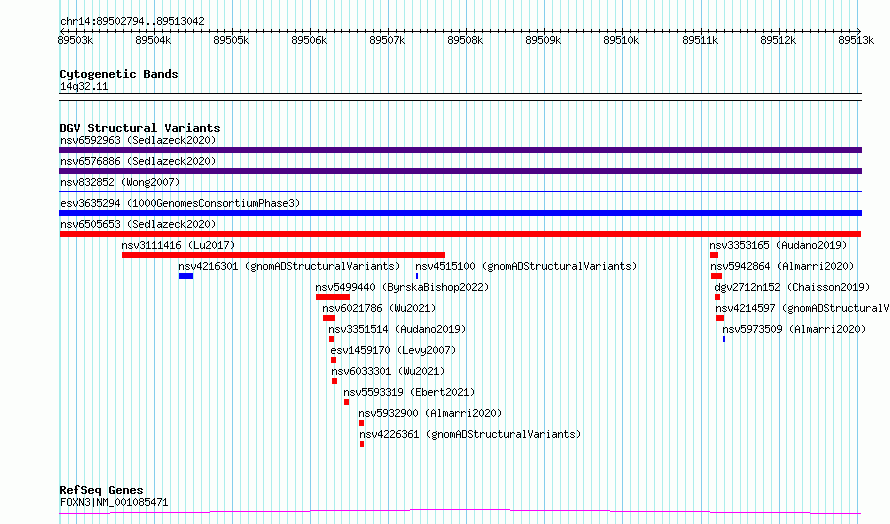Image resolution: width=890 pixels, height=524 pixels.
Task: Open nsv4515100 gnomAD variant label
Action: pyautogui.click(x=526, y=266)
